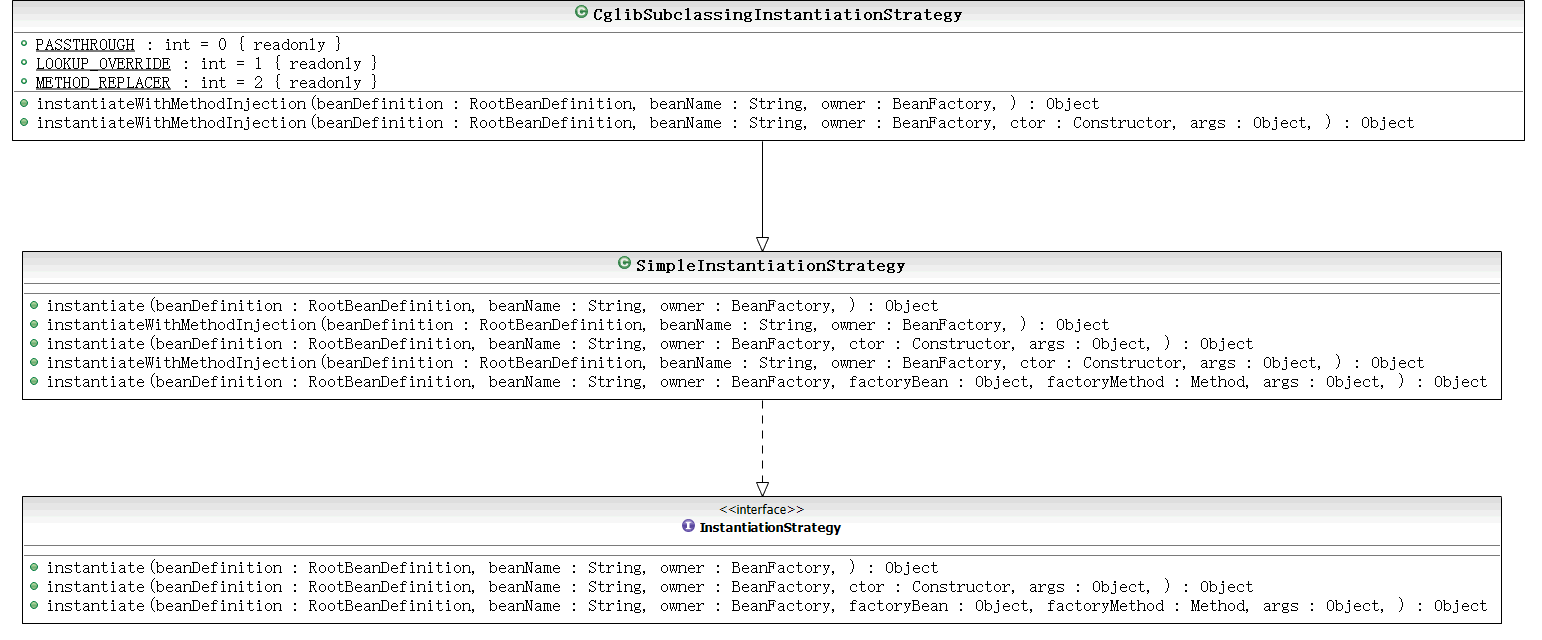
Task: Select the SimpleInstantiationStrategy class title
Action: click(x=770, y=265)
